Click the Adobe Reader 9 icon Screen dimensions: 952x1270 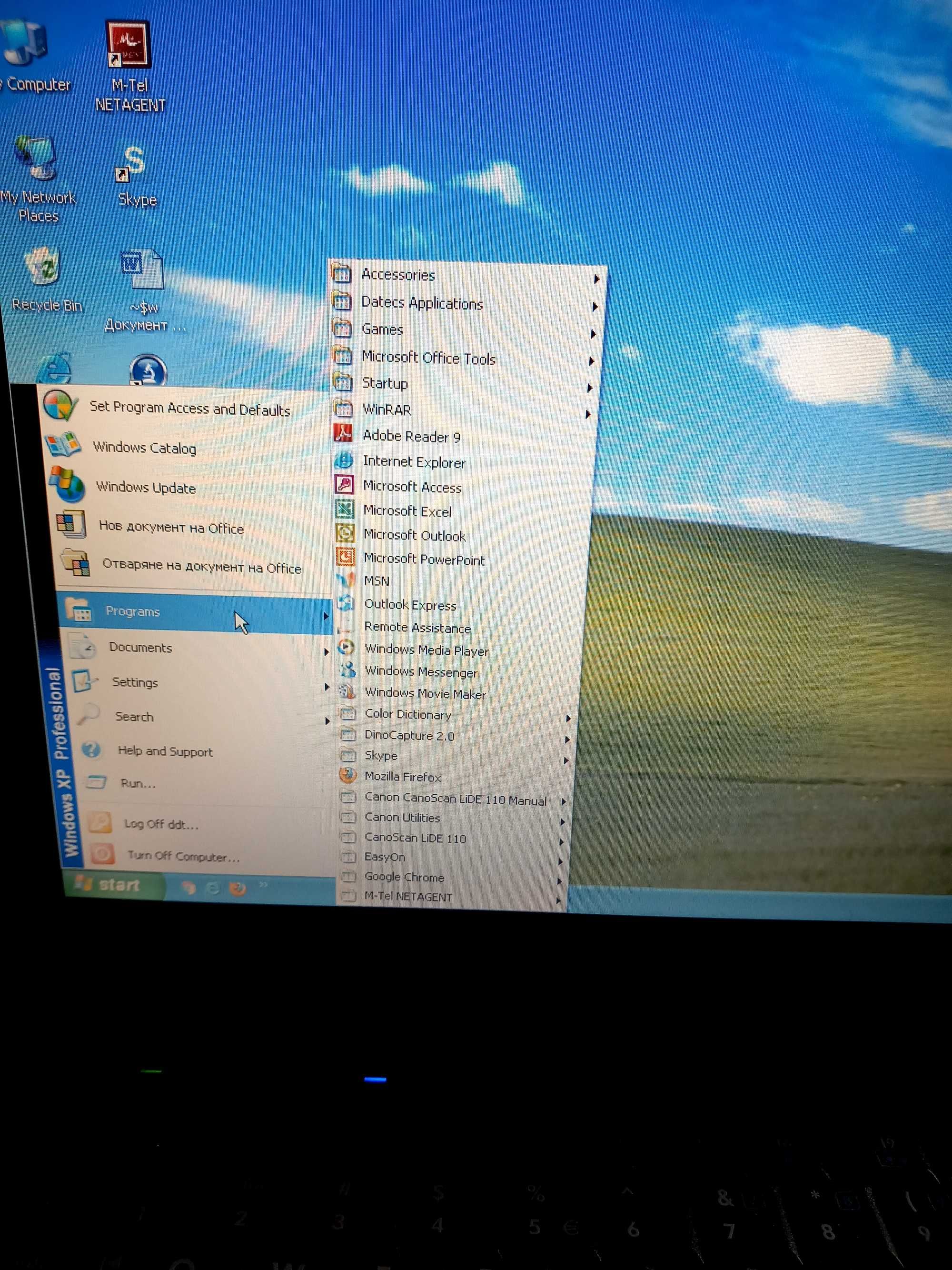(x=343, y=433)
